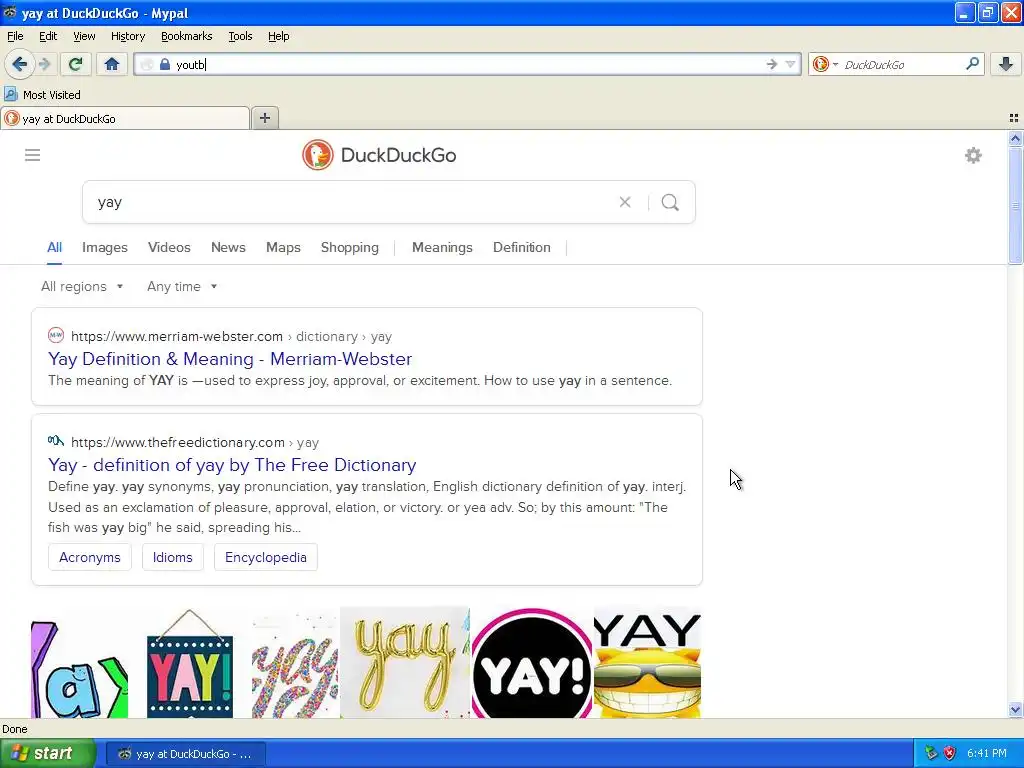
Task: Click the thefreedictionary.com URL text
Action: pos(178,442)
